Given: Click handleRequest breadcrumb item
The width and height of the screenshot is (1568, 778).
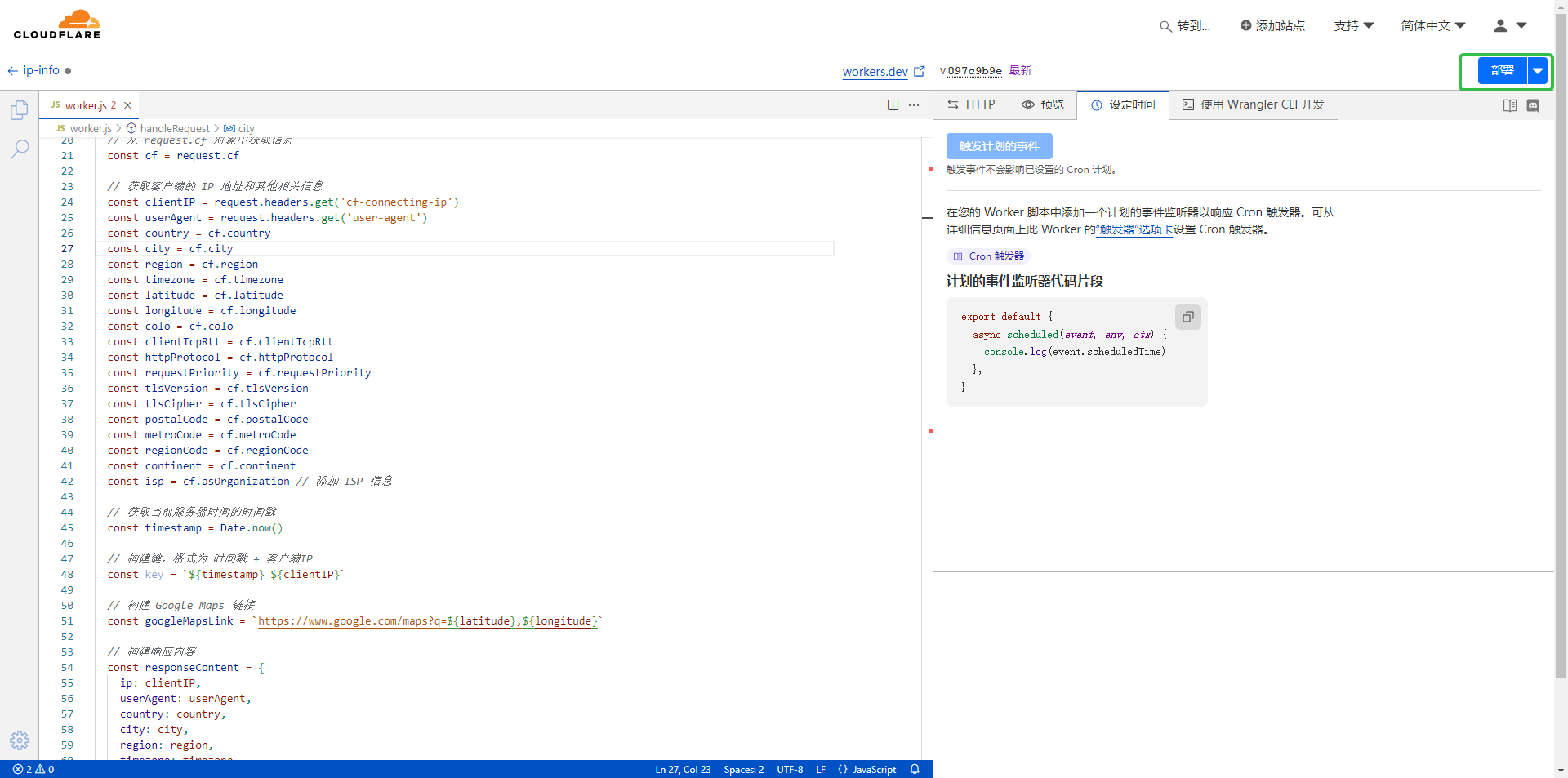Looking at the screenshot, I should [x=168, y=128].
